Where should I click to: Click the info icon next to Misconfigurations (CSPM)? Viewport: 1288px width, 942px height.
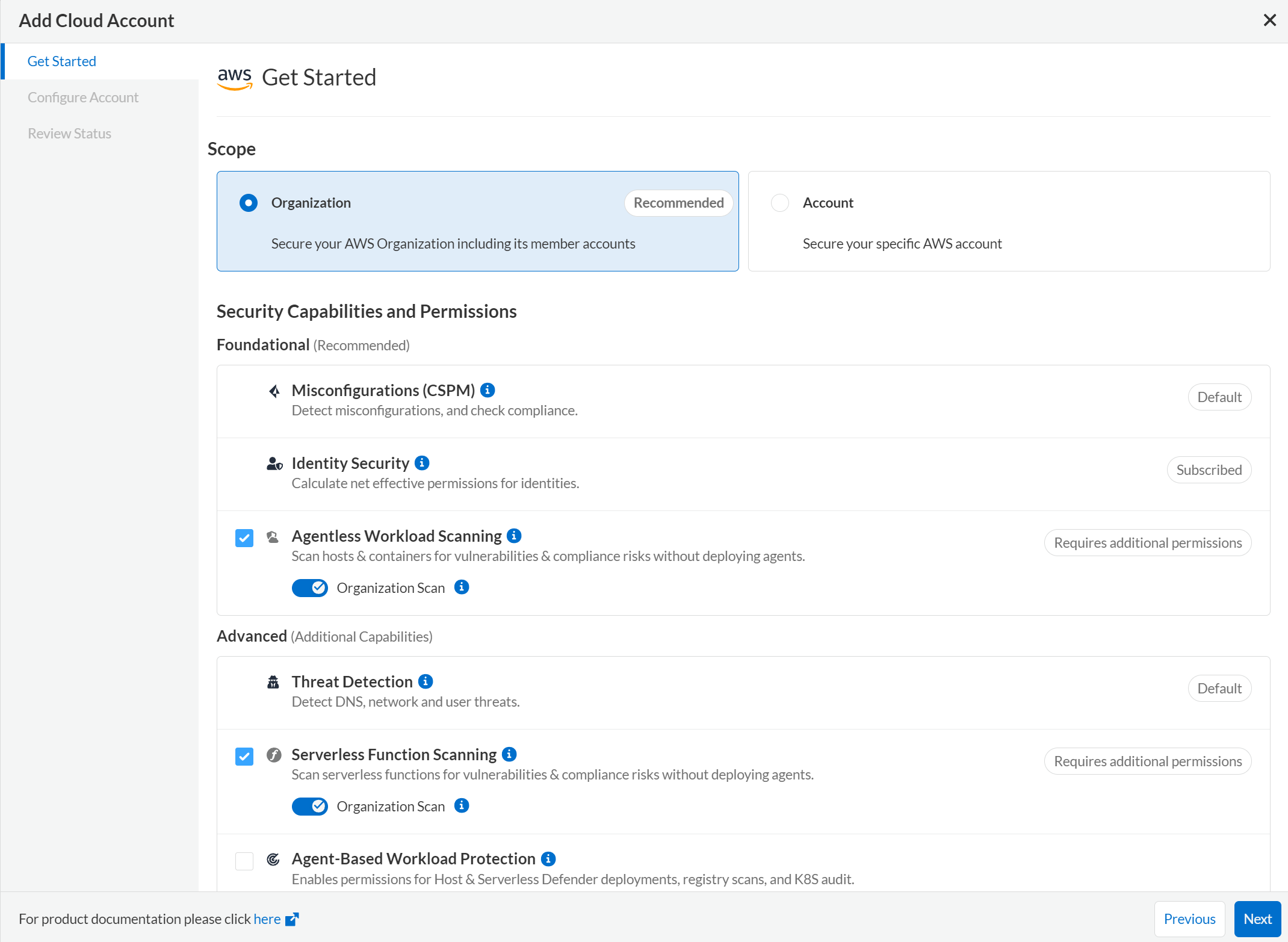coord(488,390)
